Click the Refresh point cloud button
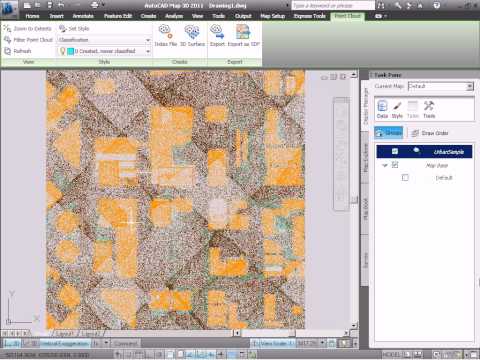 (x=18, y=51)
